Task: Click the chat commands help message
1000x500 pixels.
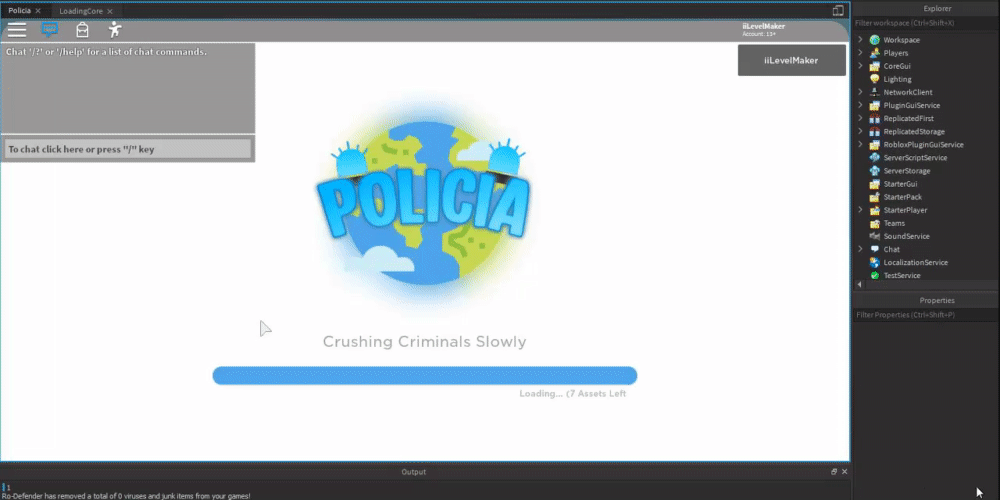Action: [107, 52]
